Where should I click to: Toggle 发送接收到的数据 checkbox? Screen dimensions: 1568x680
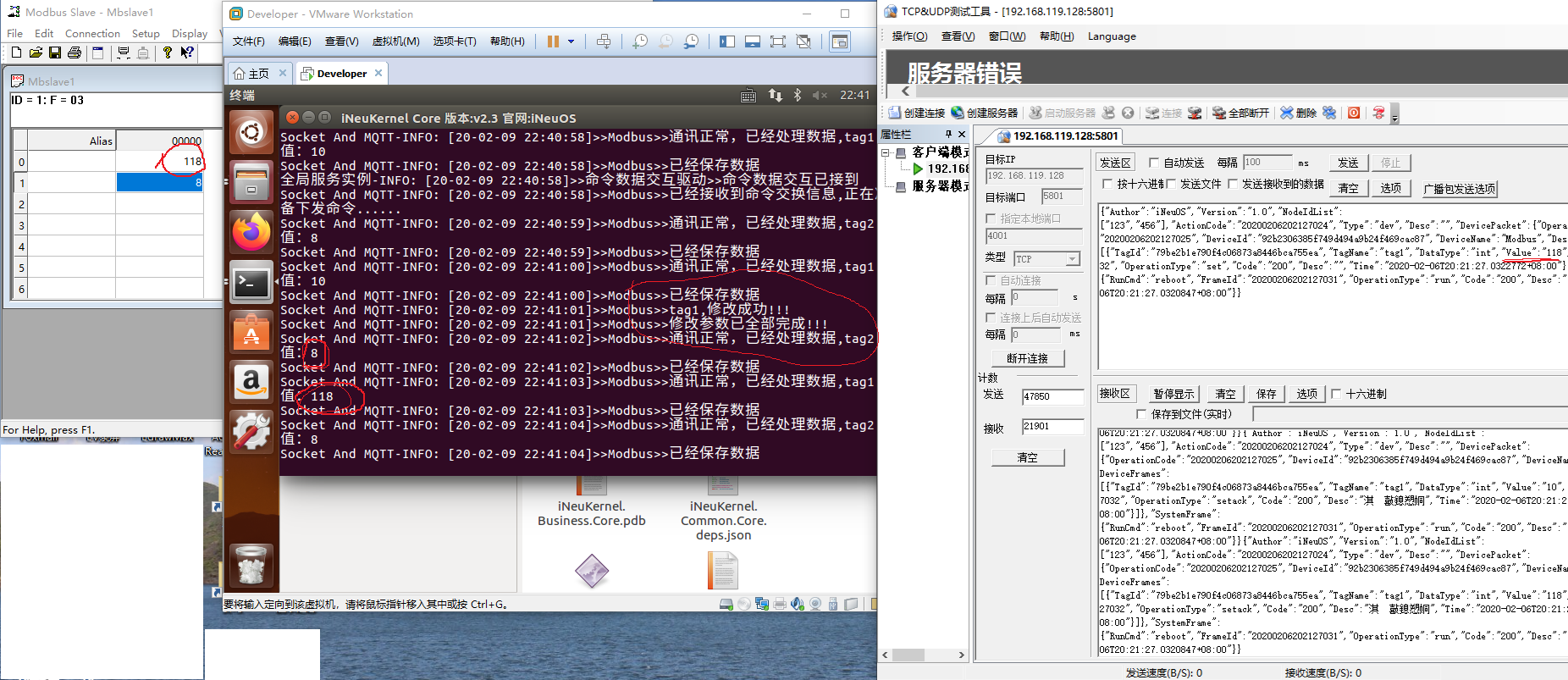coord(1233,184)
